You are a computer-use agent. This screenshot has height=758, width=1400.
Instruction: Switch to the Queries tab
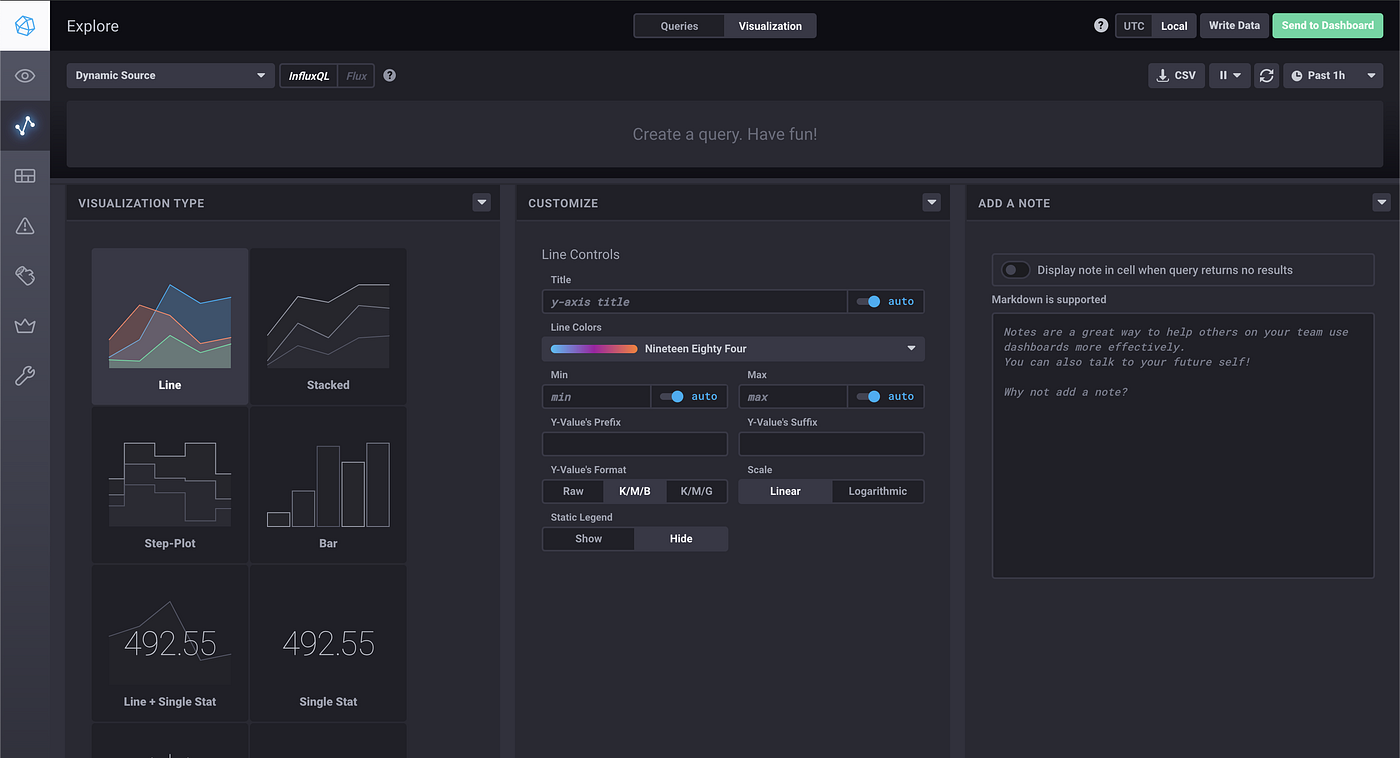point(679,26)
